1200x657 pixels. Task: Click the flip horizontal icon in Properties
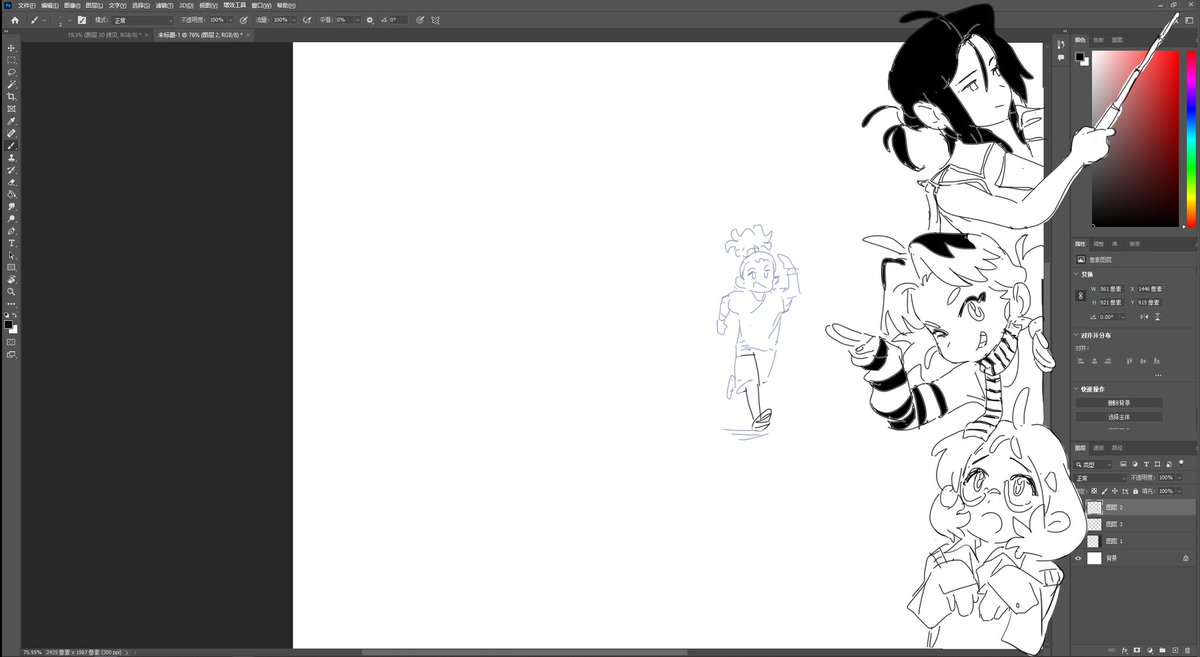tap(1142, 315)
